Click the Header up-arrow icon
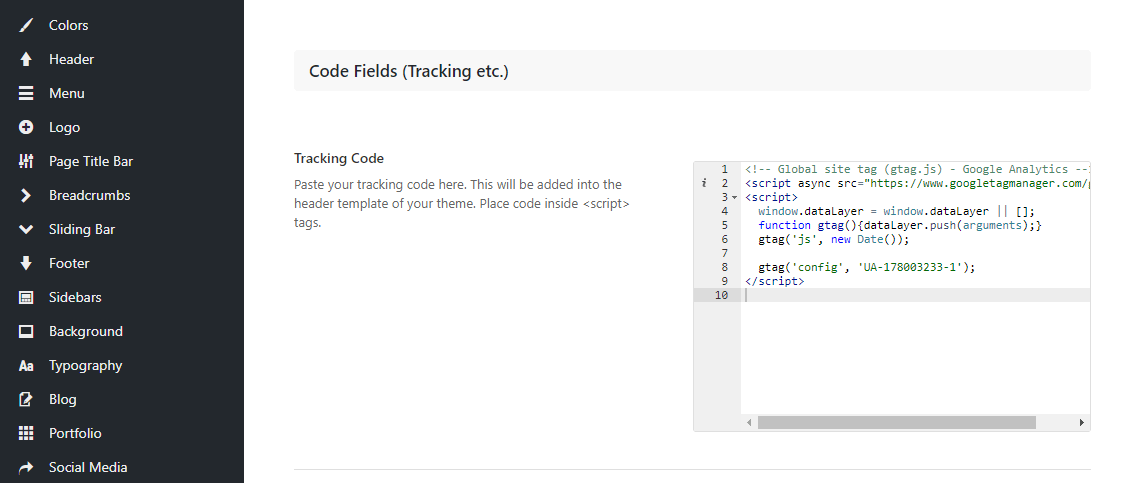This screenshot has height=483, width=1128. 26,59
